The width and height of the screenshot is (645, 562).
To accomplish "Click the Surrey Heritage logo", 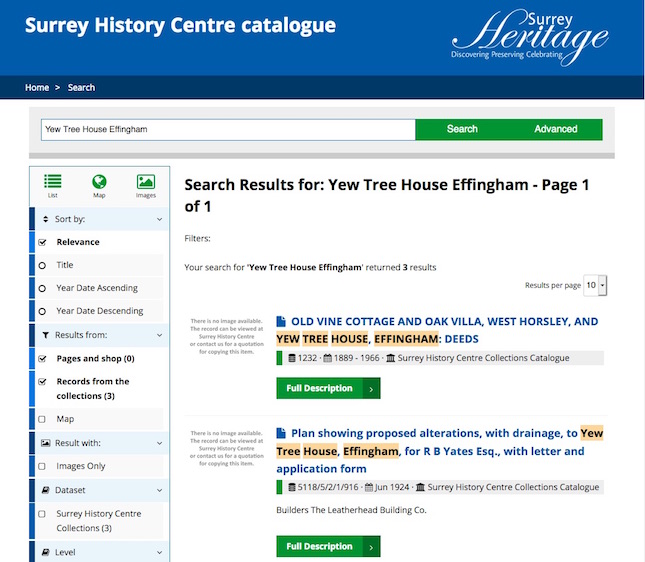I will click(x=530, y=37).
